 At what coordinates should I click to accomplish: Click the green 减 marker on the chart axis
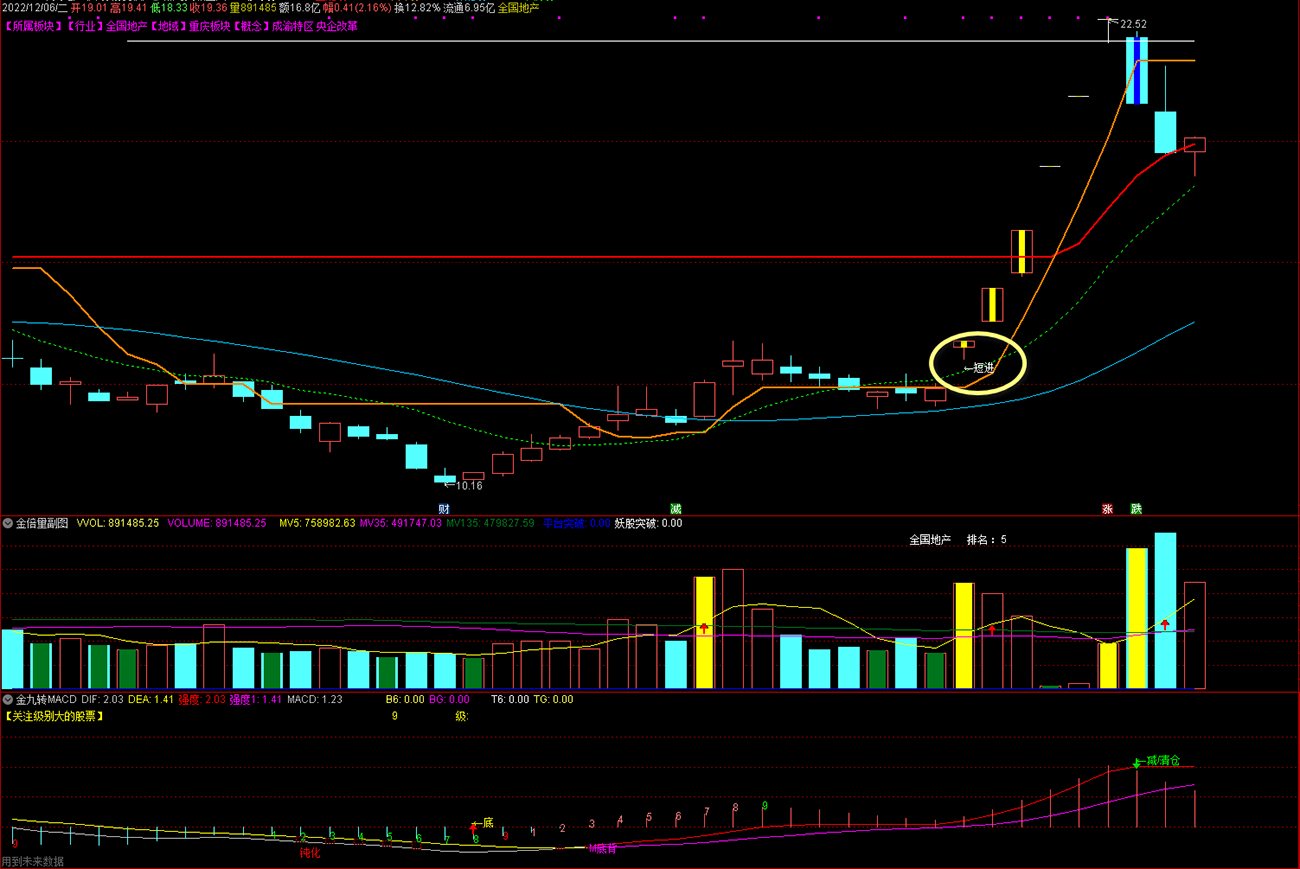676,509
